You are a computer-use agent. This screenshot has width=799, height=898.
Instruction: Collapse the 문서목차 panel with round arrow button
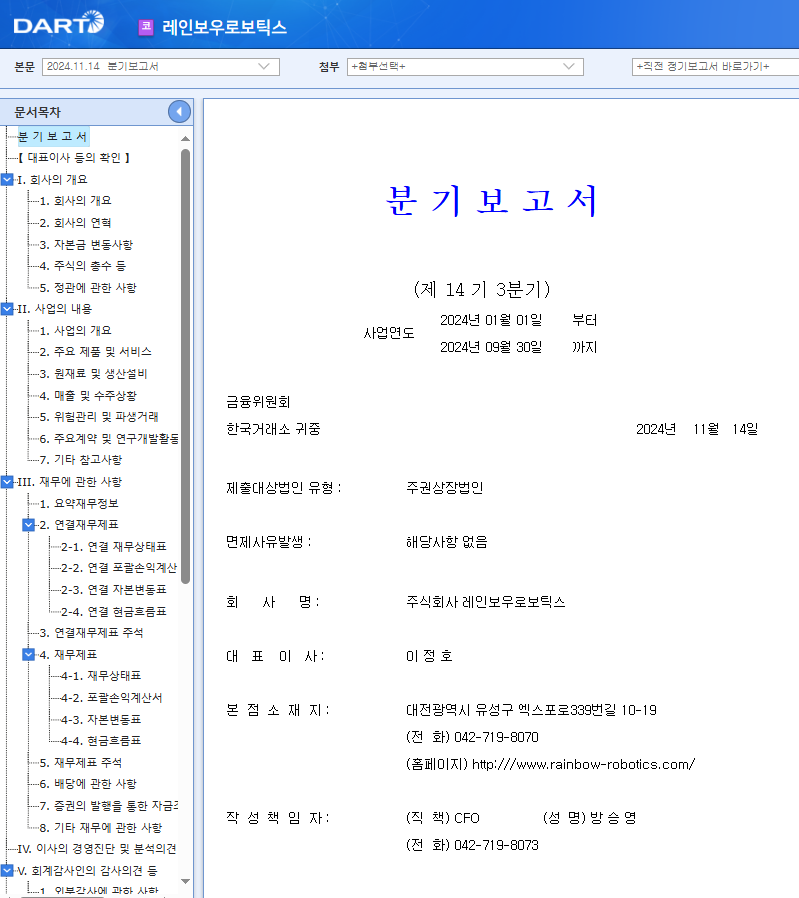coord(179,111)
